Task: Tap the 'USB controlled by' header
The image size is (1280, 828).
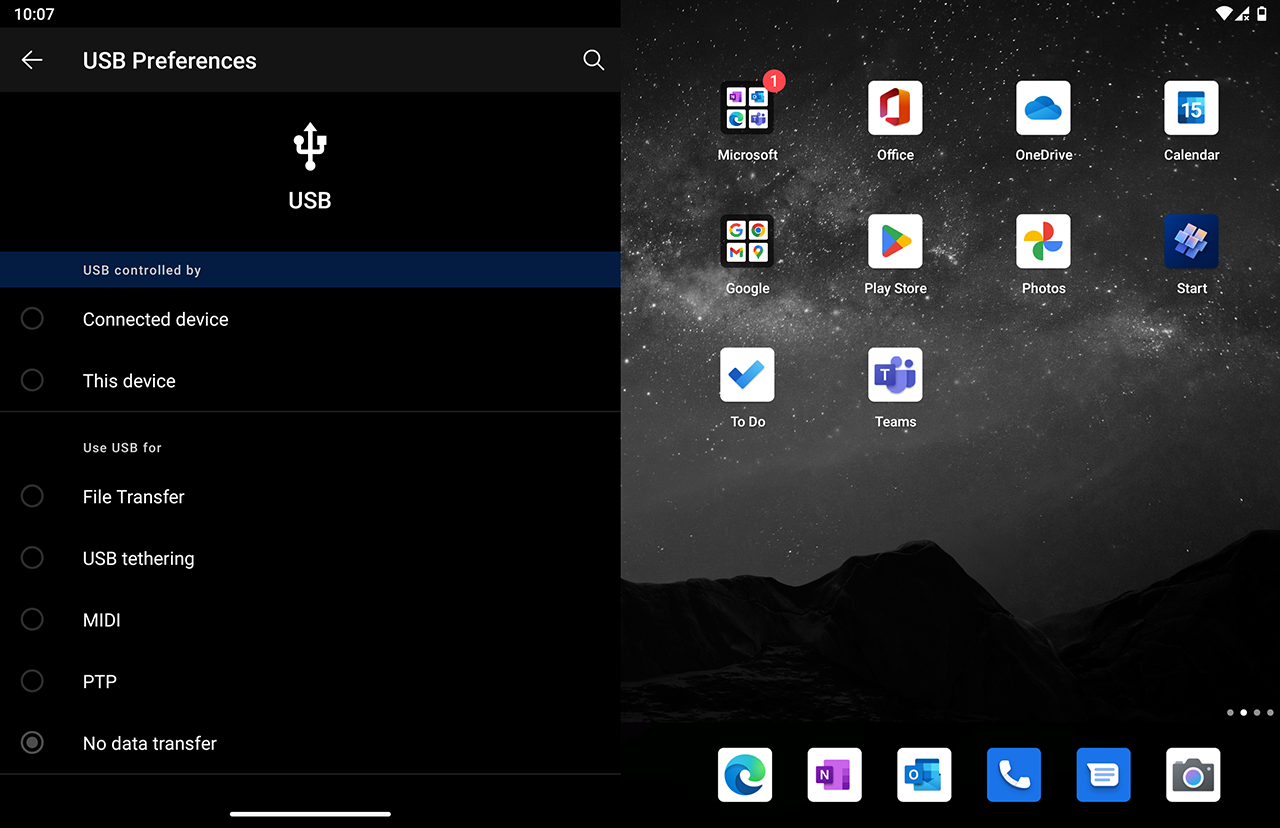Action: [x=142, y=270]
